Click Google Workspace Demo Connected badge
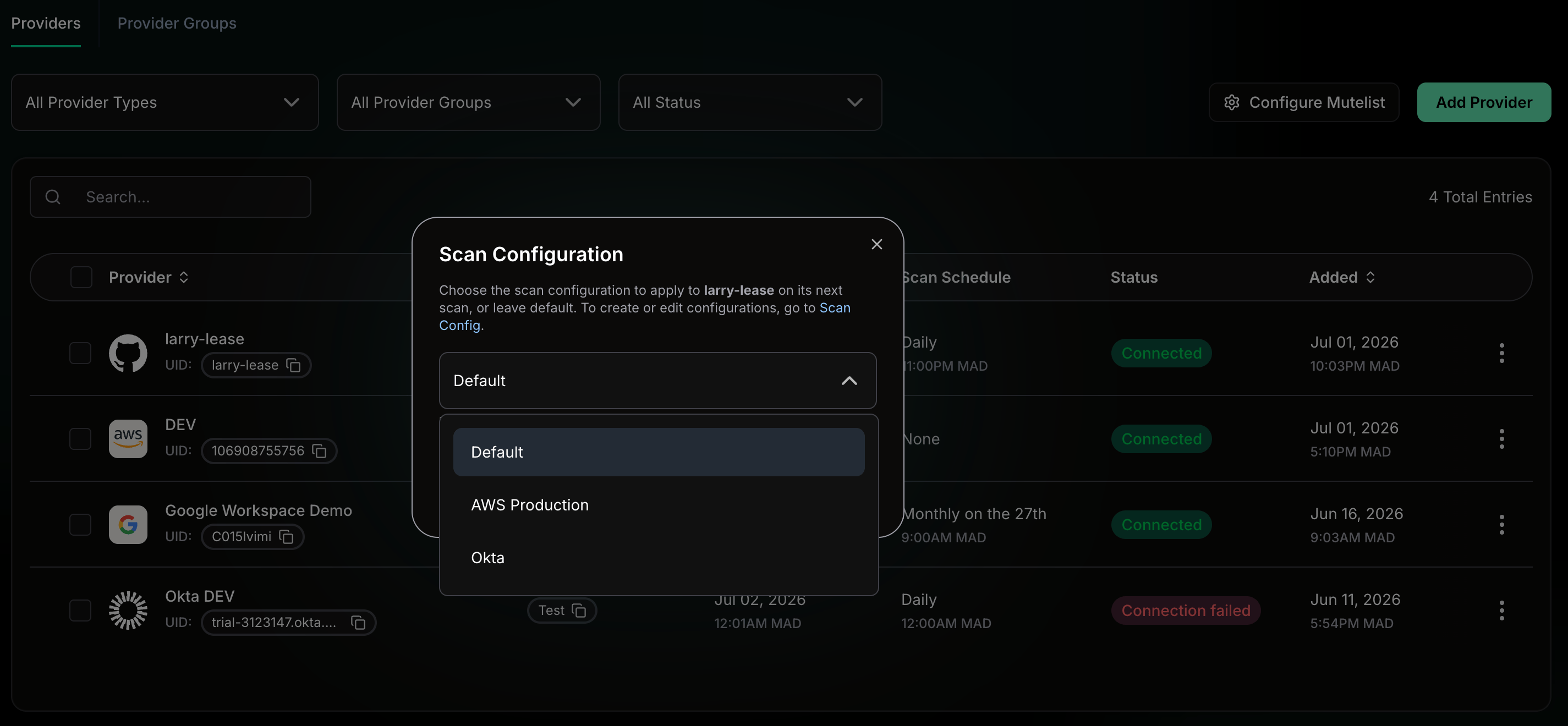The height and width of the screenshot is (726, 1568). pos(1161,525)
